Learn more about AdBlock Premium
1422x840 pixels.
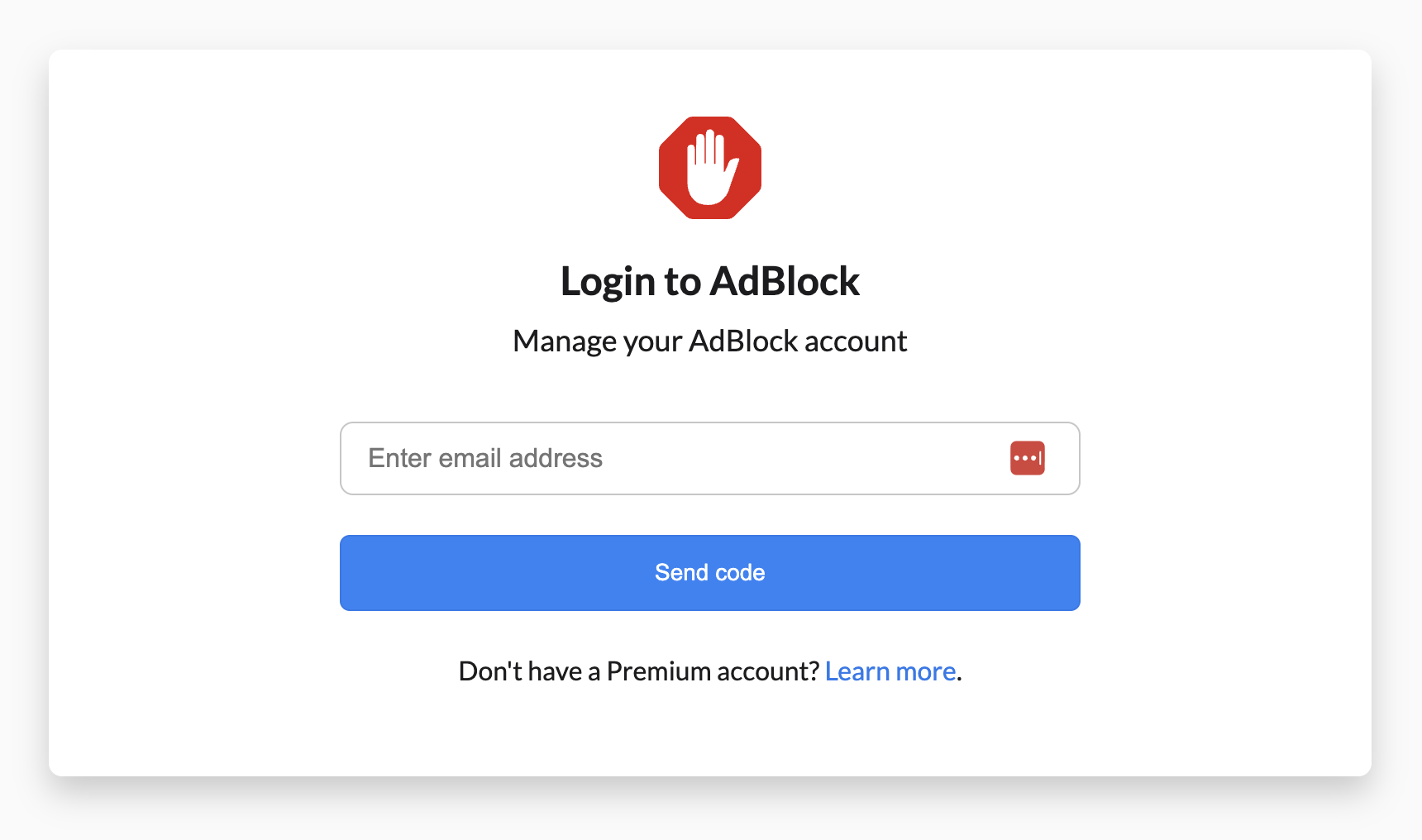(890, 671)
